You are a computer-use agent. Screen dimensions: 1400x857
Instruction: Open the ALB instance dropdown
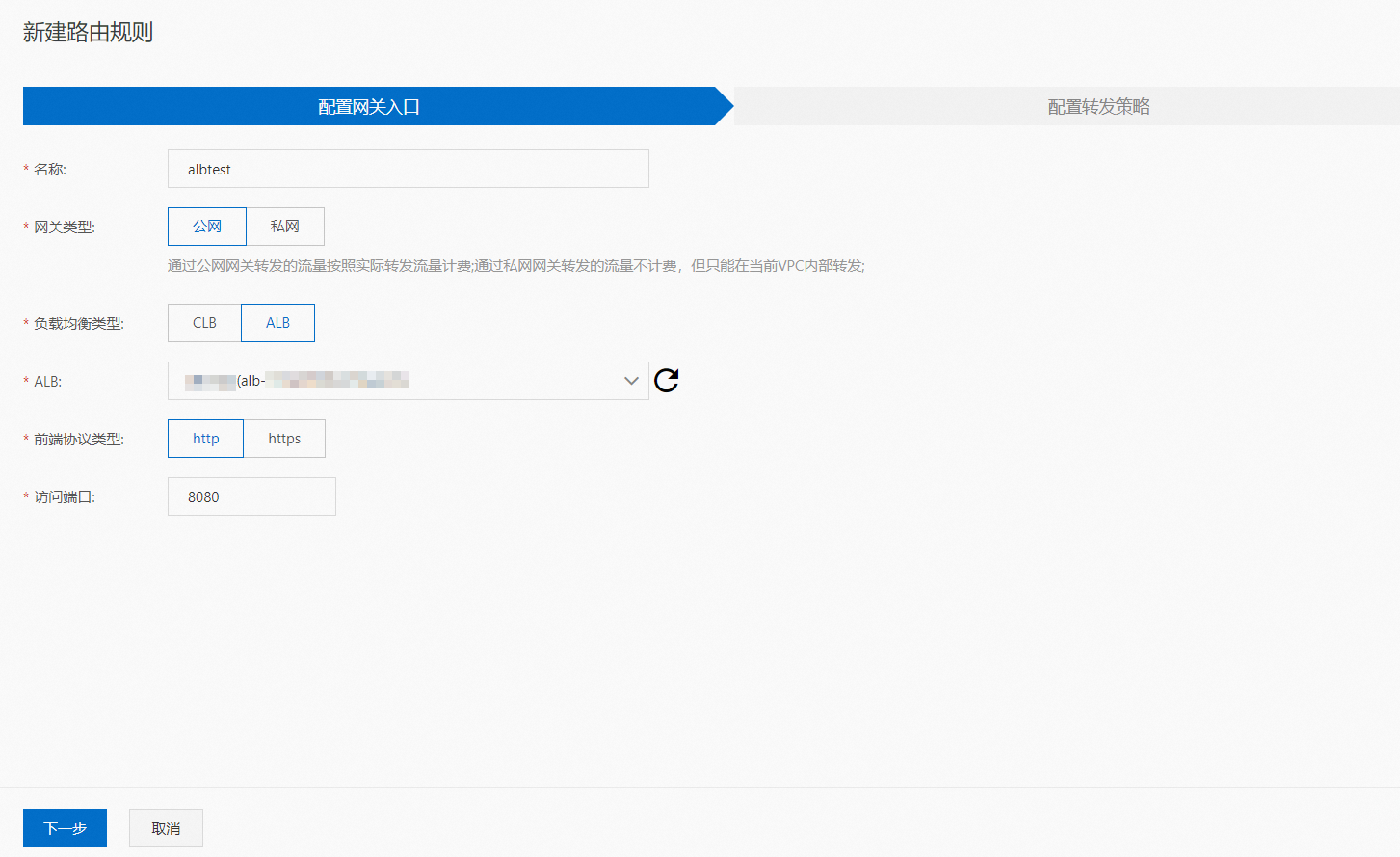(409, 381)
